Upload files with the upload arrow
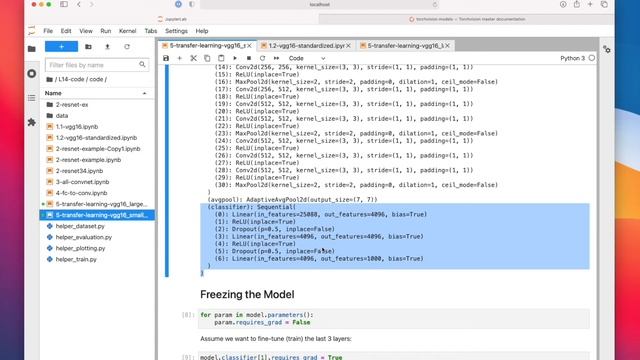The image size is (640, 360). pos(107,47)
